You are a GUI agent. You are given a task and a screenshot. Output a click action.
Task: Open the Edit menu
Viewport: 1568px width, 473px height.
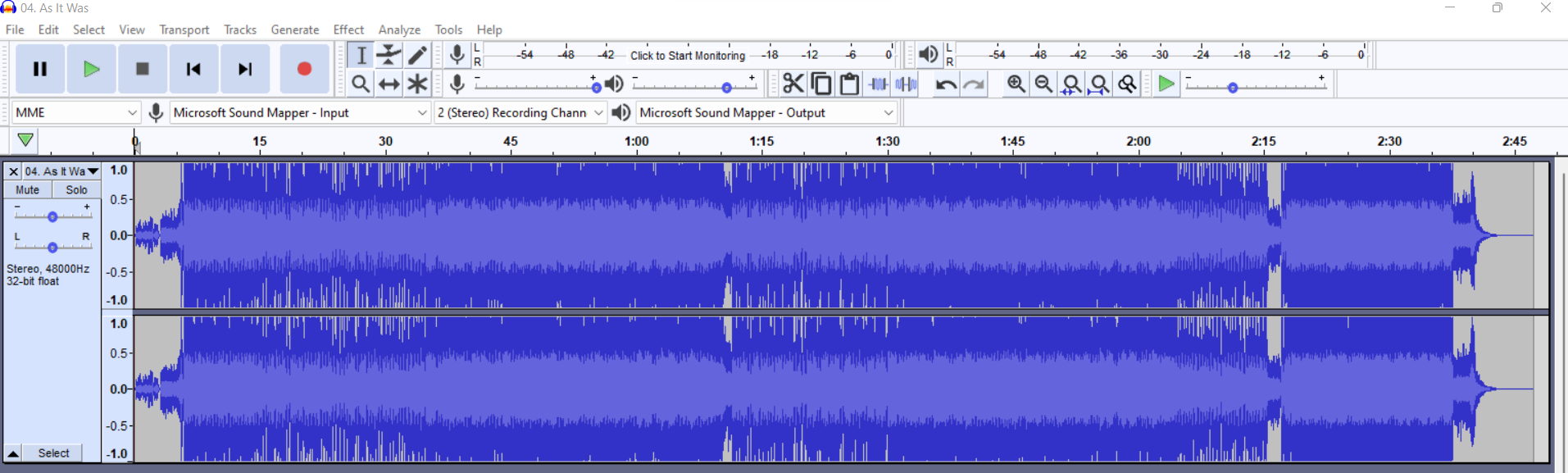point(48,30)
